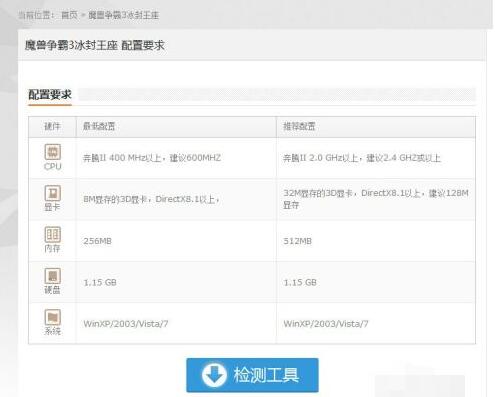The height and width of the screenshot is (397, 495).
Task: Open 魔兽争霸3冰封王座 breadcrumb link
Action: pos(123,15)
